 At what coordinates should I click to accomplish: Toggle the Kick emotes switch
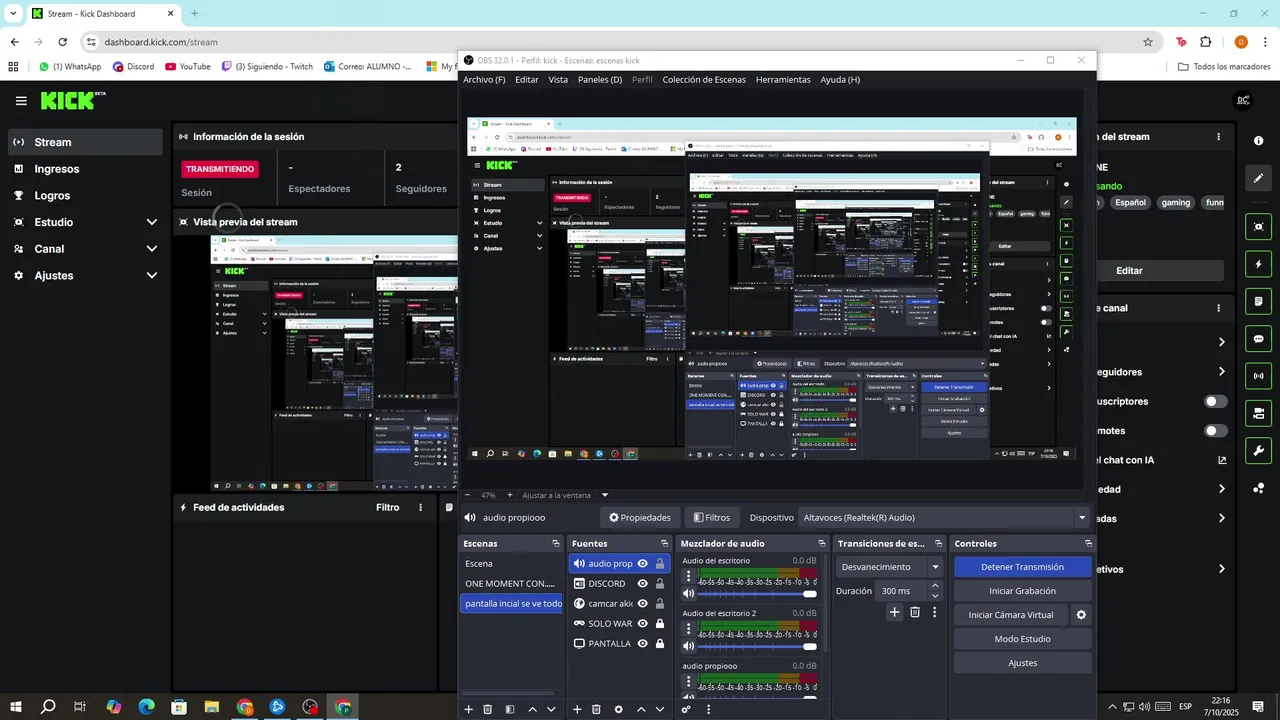1216,431
